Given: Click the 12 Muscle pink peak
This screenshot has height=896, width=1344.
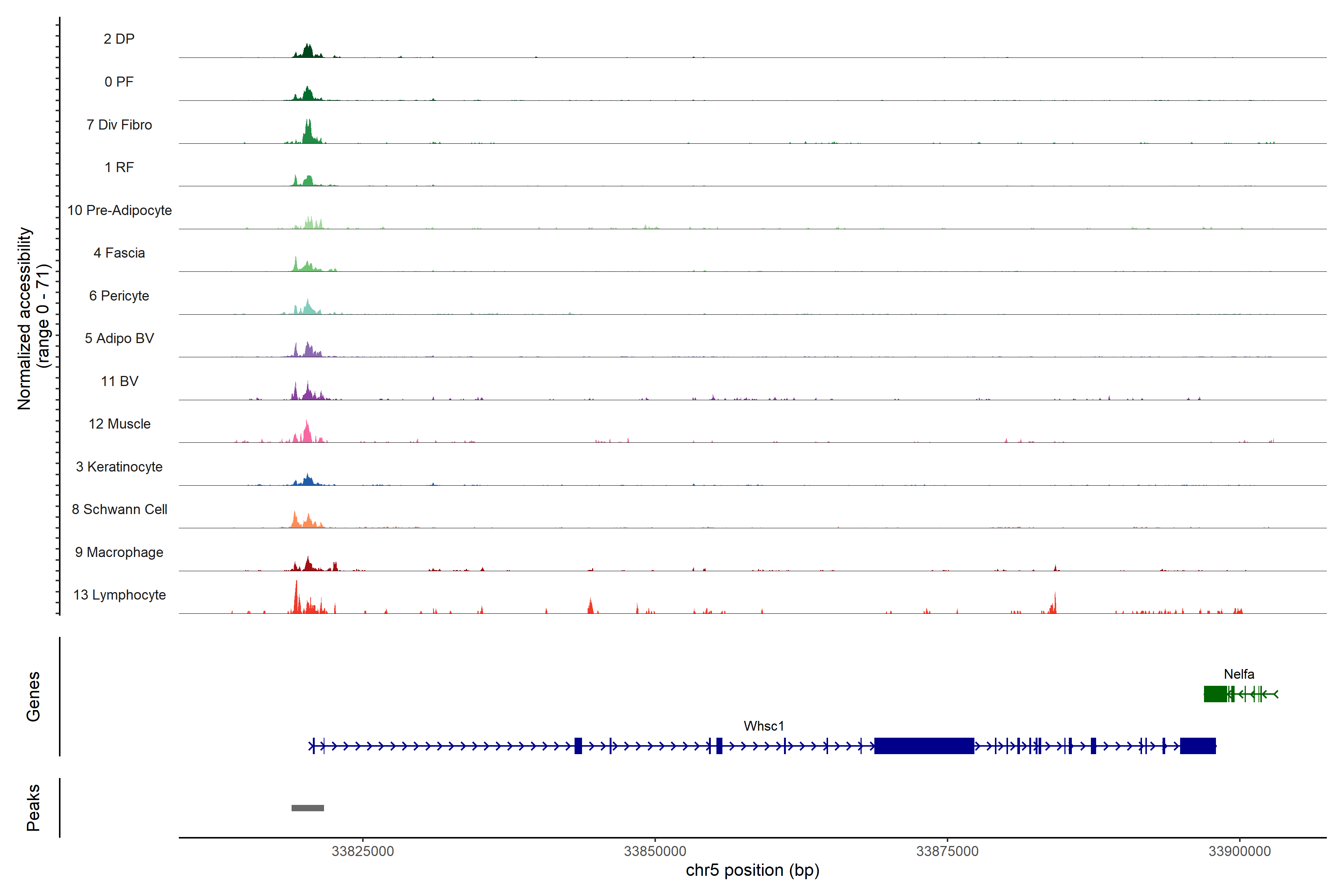Looking at the screenshot, I should (x=307, y=433).
